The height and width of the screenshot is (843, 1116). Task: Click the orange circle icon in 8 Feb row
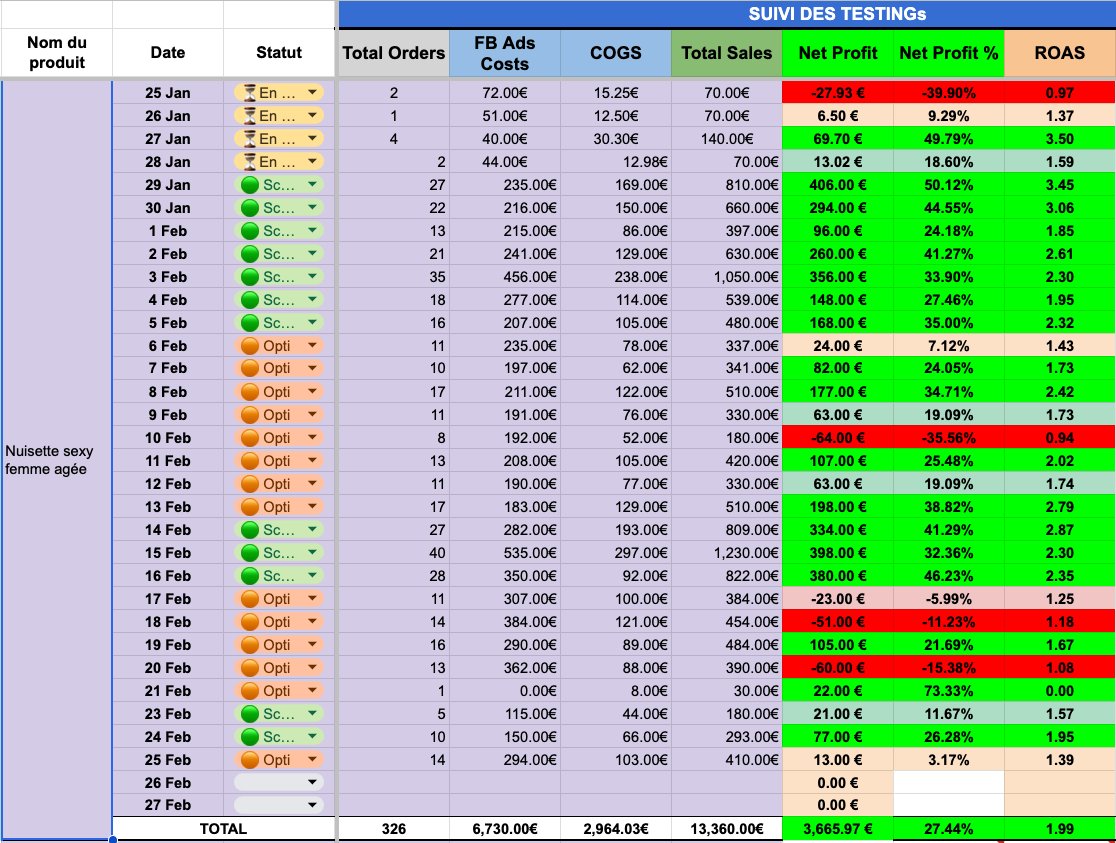tap(249, 392)
